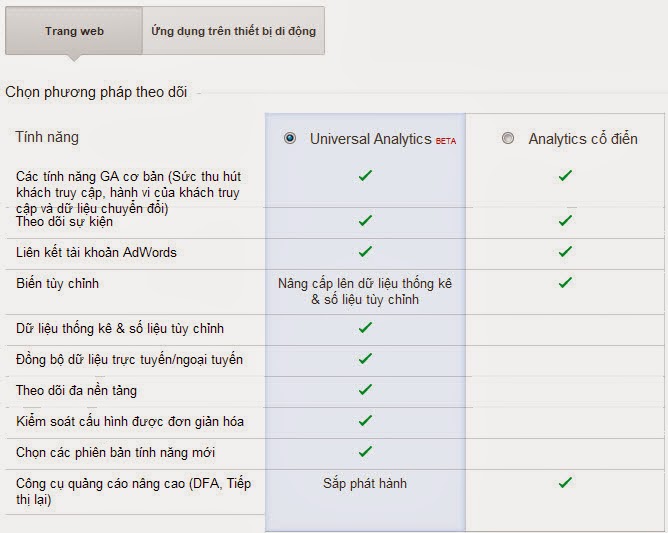Click the Analytics cổ điển checkmark for Liên kết tài khoản AdWords

565,251
